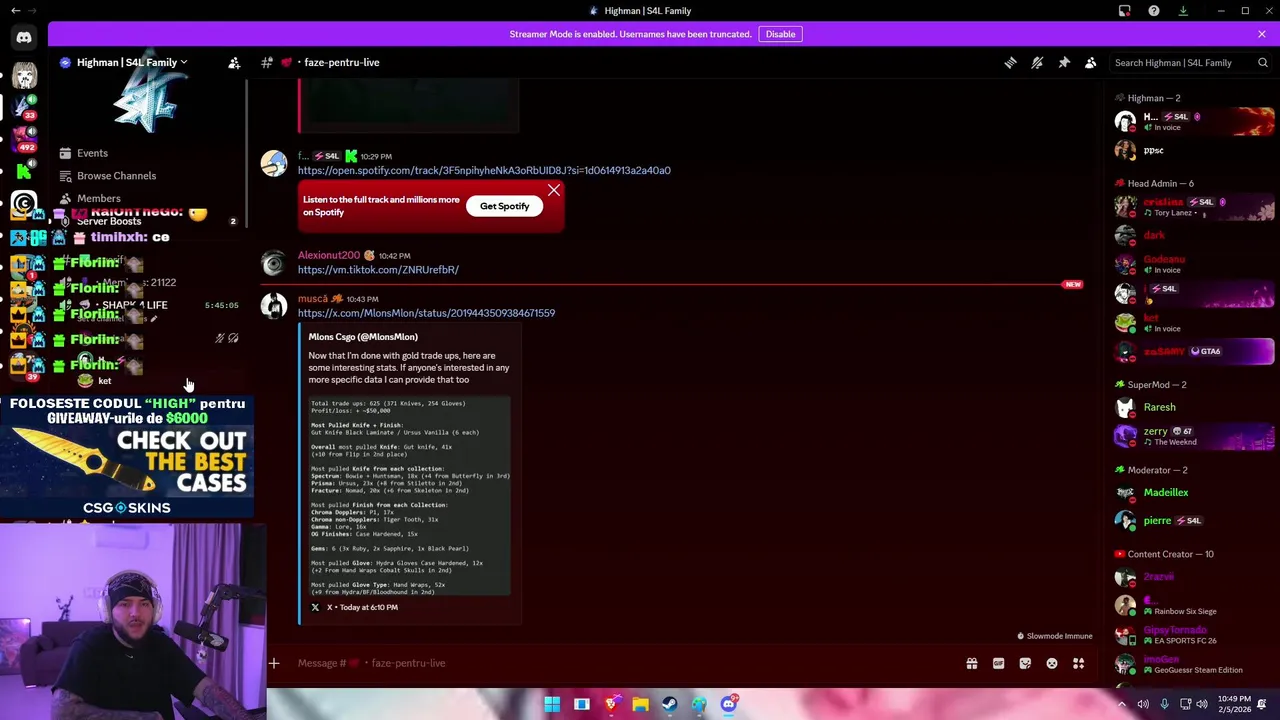Viewport: 1280px width, 720px height.
Task: Open Browse Channels
Action: (x=116, y=176)
